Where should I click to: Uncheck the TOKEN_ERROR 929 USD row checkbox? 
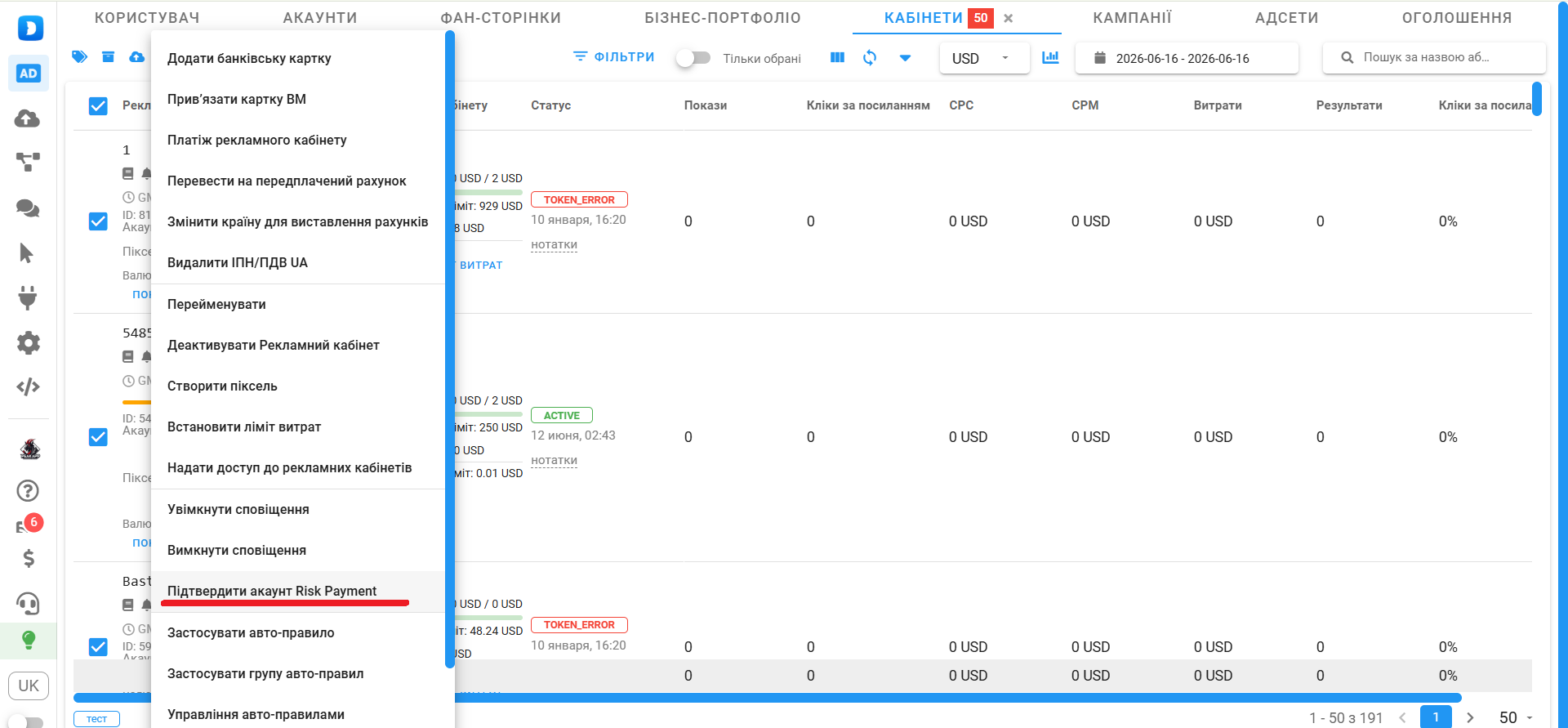[98, 221]
